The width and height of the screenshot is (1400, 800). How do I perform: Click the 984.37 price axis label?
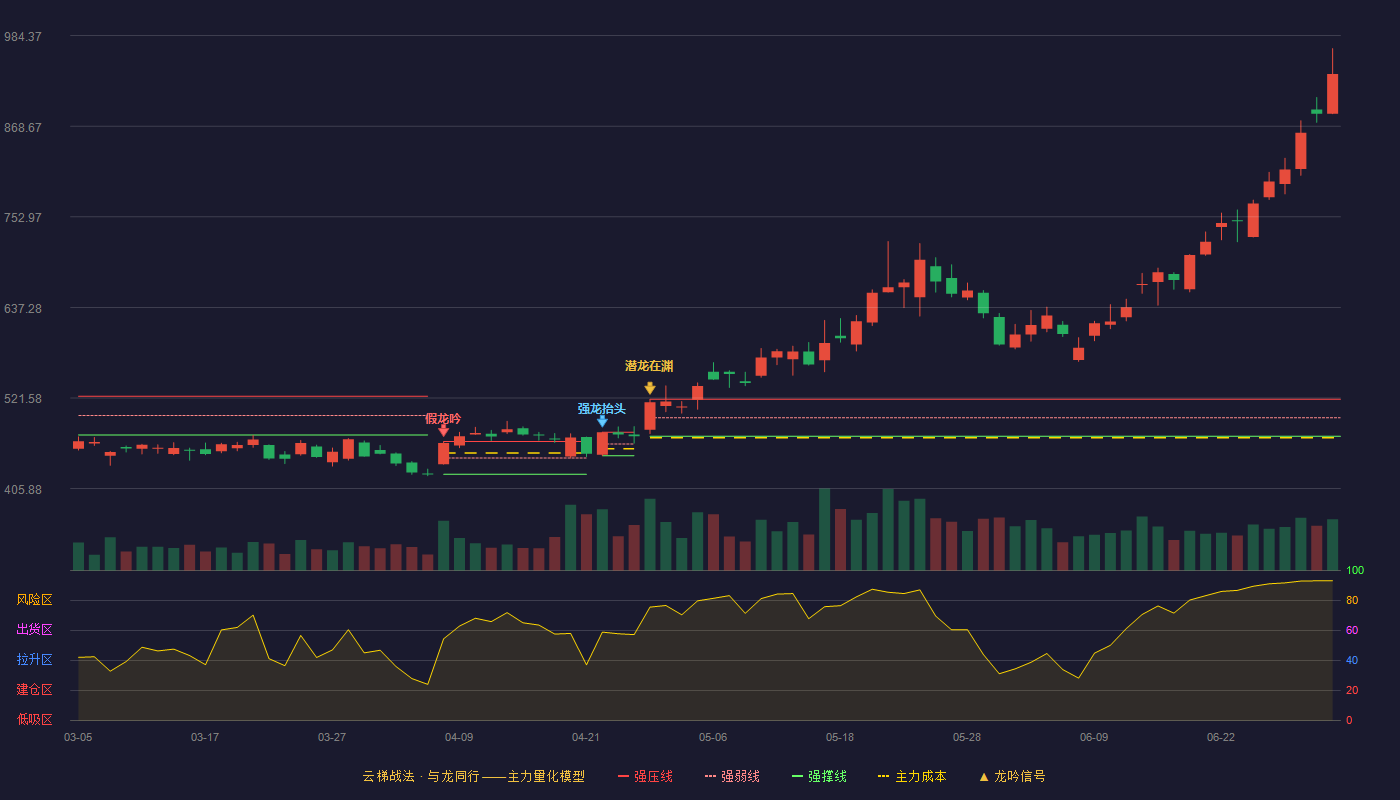pyautogui.click(x=23, y=36)
